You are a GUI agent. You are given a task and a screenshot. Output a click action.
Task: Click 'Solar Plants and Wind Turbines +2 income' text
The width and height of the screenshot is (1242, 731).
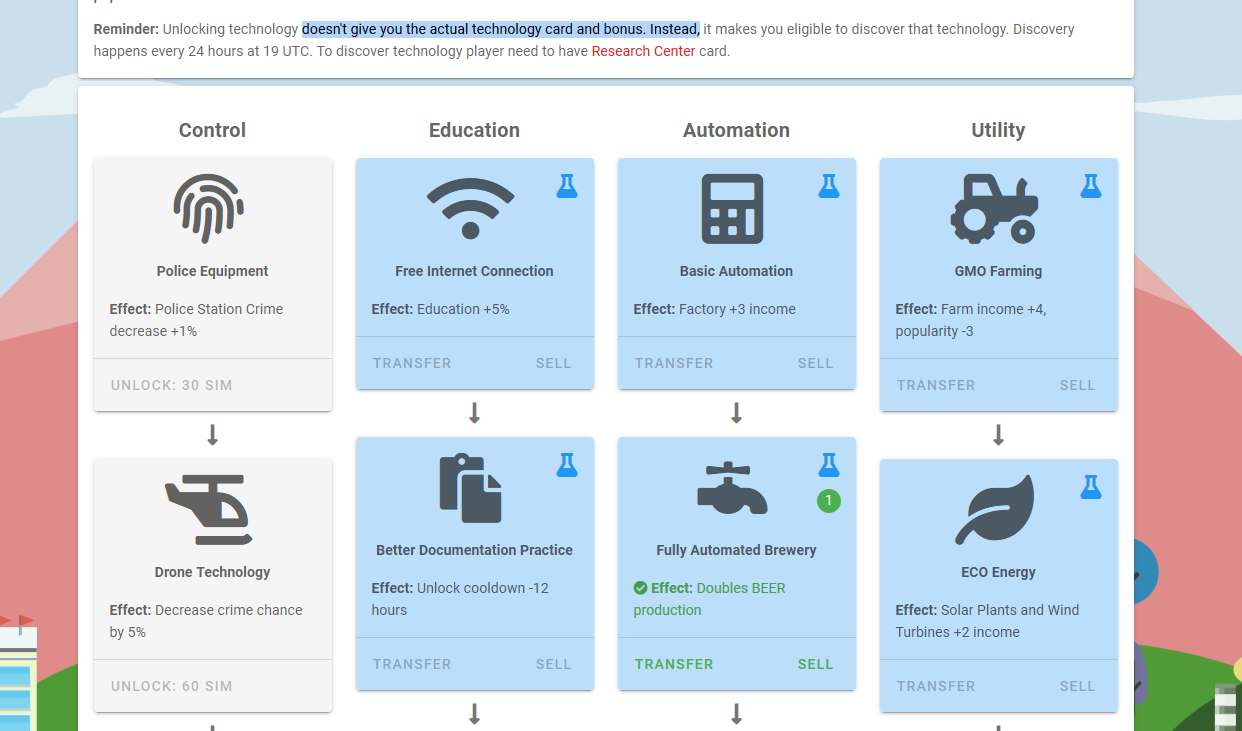point(988,621)
